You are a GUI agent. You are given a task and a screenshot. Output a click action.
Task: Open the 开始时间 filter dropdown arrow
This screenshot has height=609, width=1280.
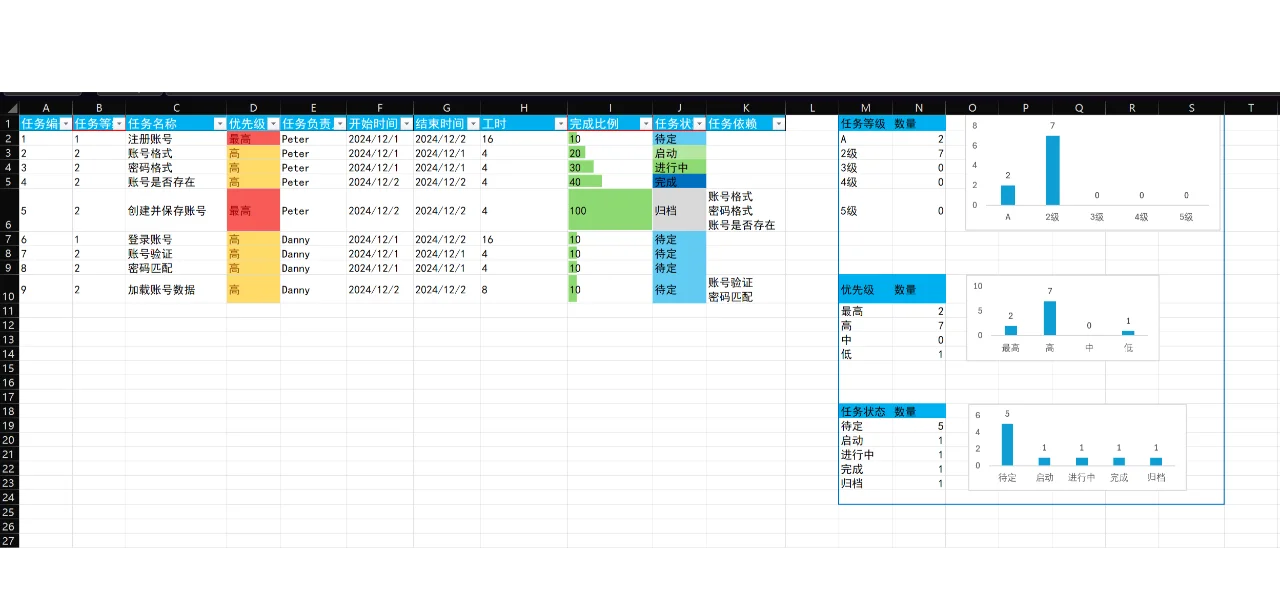pyautogui.click(x=407, y=124)
